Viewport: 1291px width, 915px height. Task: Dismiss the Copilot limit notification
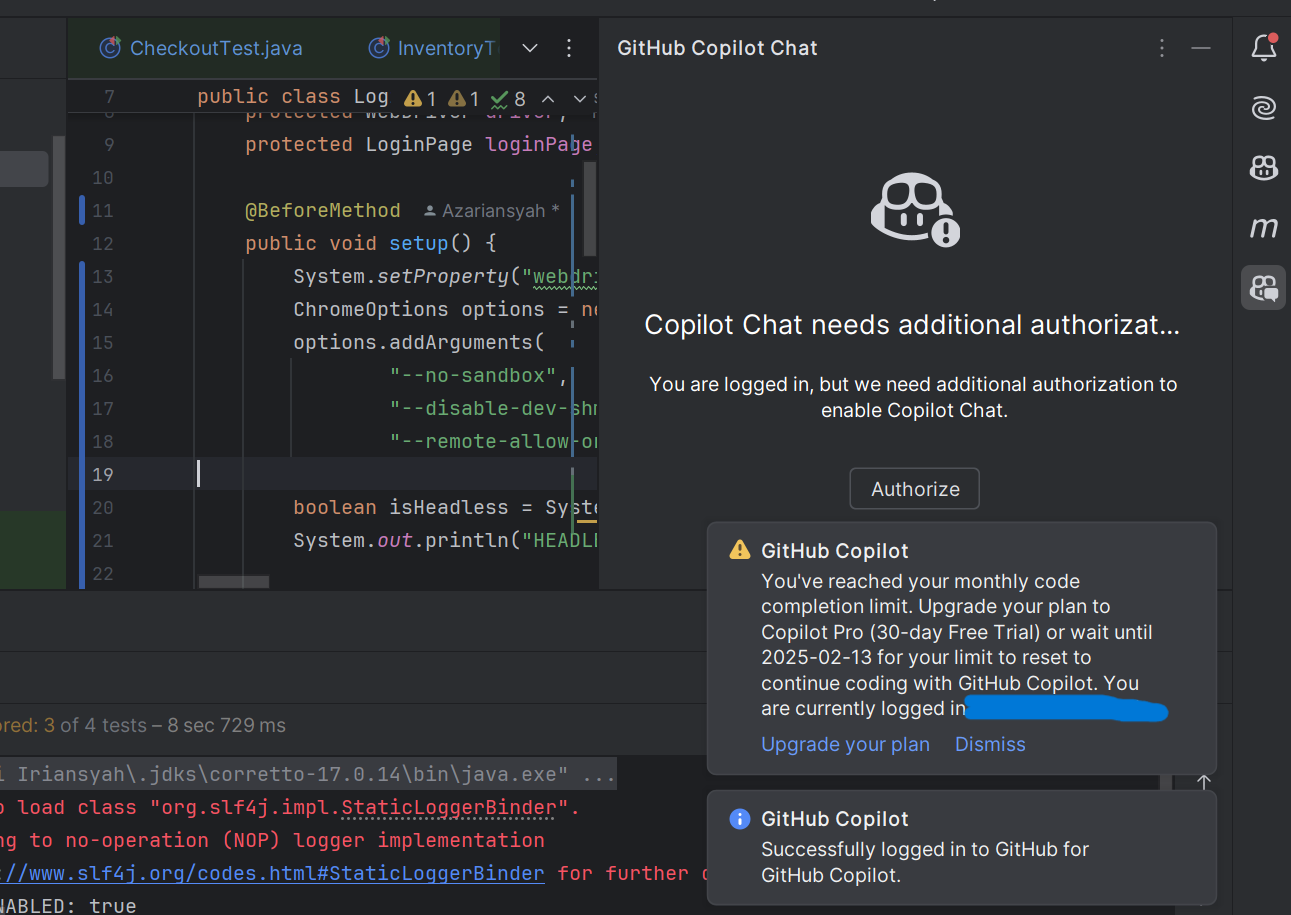click(990, 744)
